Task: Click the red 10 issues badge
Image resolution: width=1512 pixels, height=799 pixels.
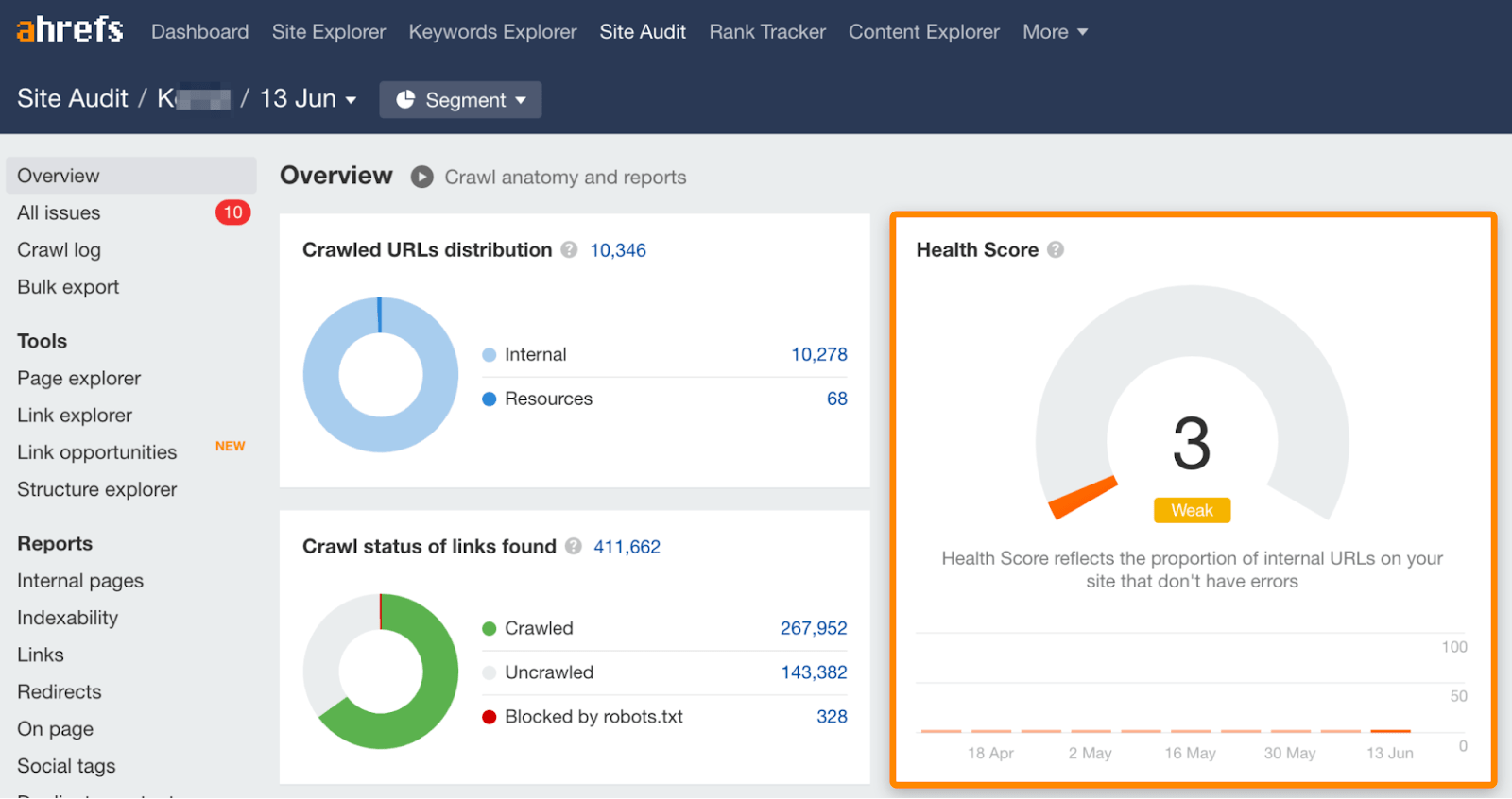Action: pyautogui.click(x=232, y=212)
